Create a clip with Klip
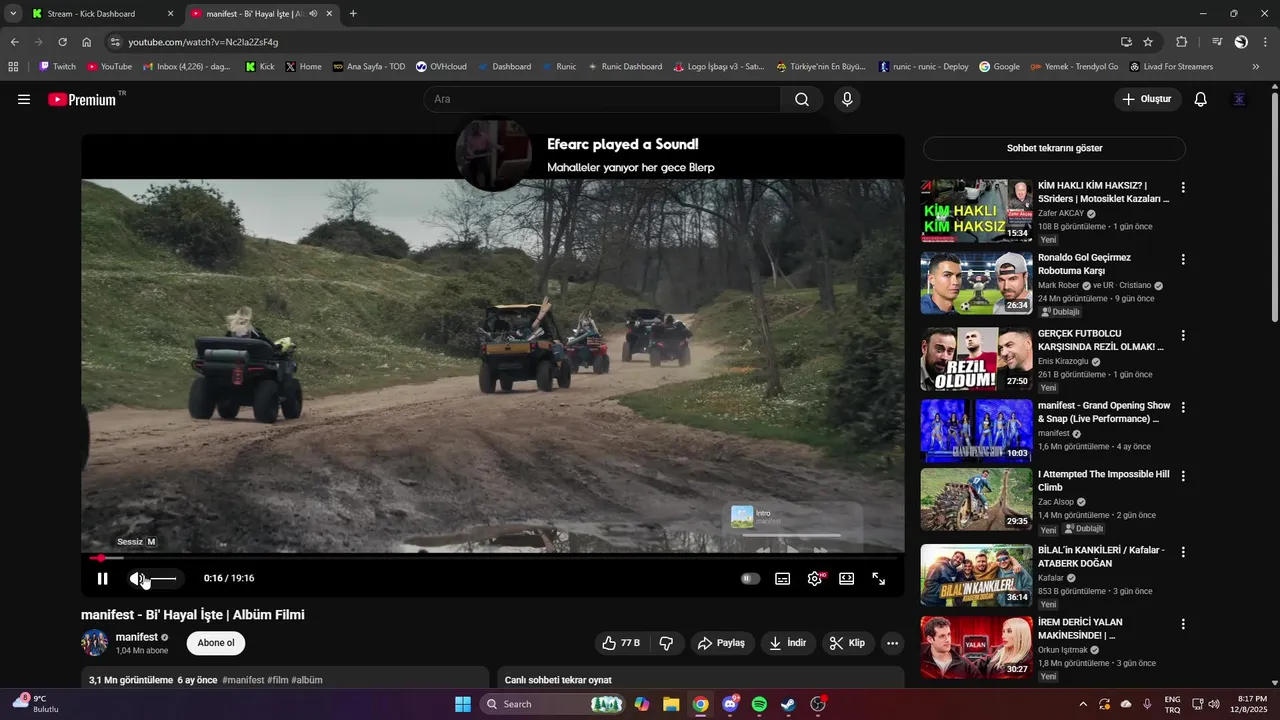 point(847,643)
